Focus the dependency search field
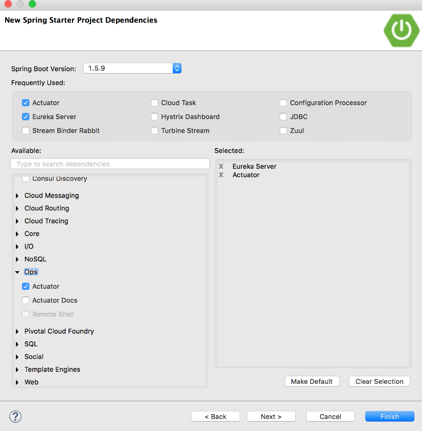The height and width of the screenshot is (431, 422). point(110,164)
